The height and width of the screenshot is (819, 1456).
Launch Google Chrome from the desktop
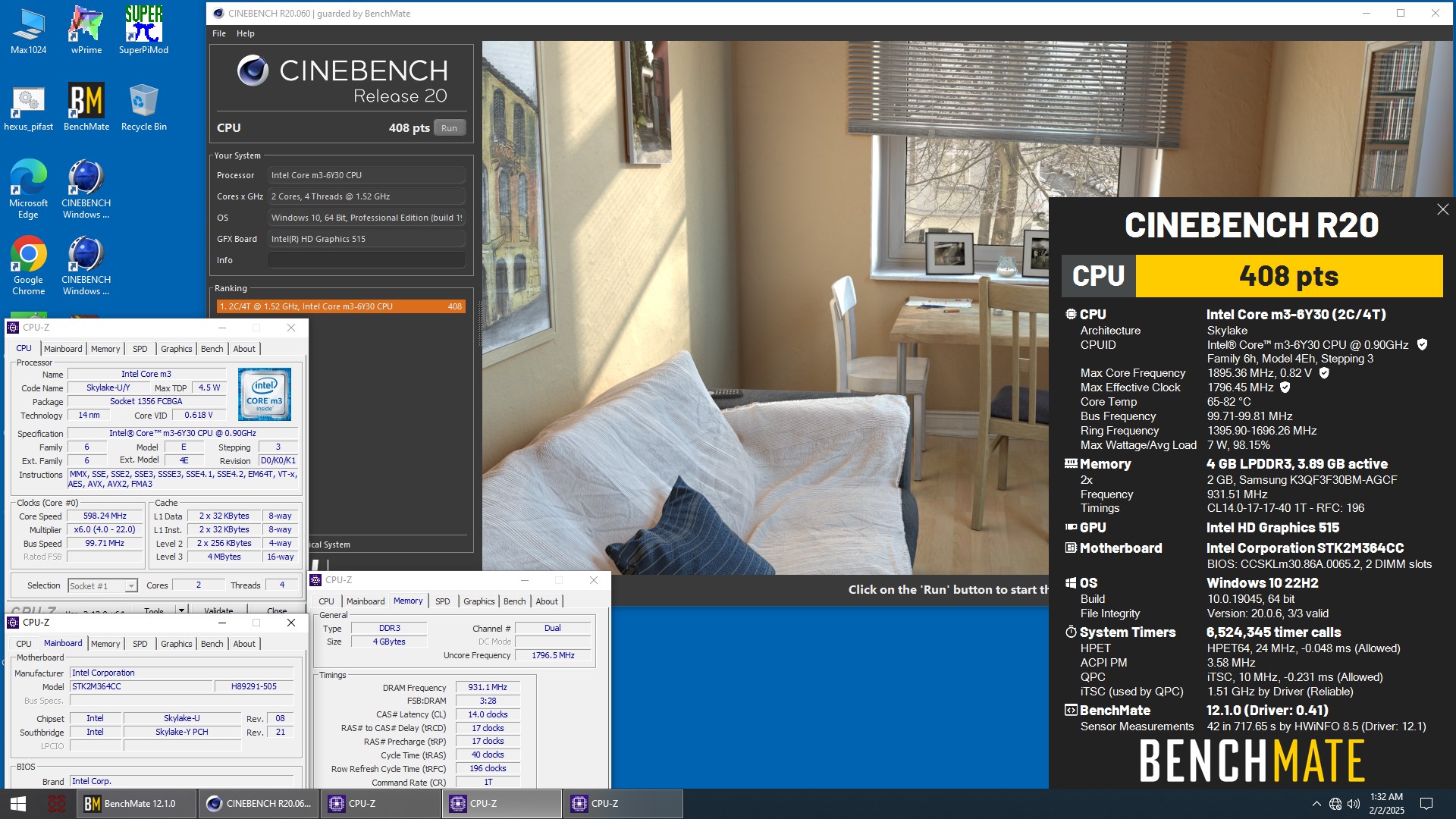(28, 265)
